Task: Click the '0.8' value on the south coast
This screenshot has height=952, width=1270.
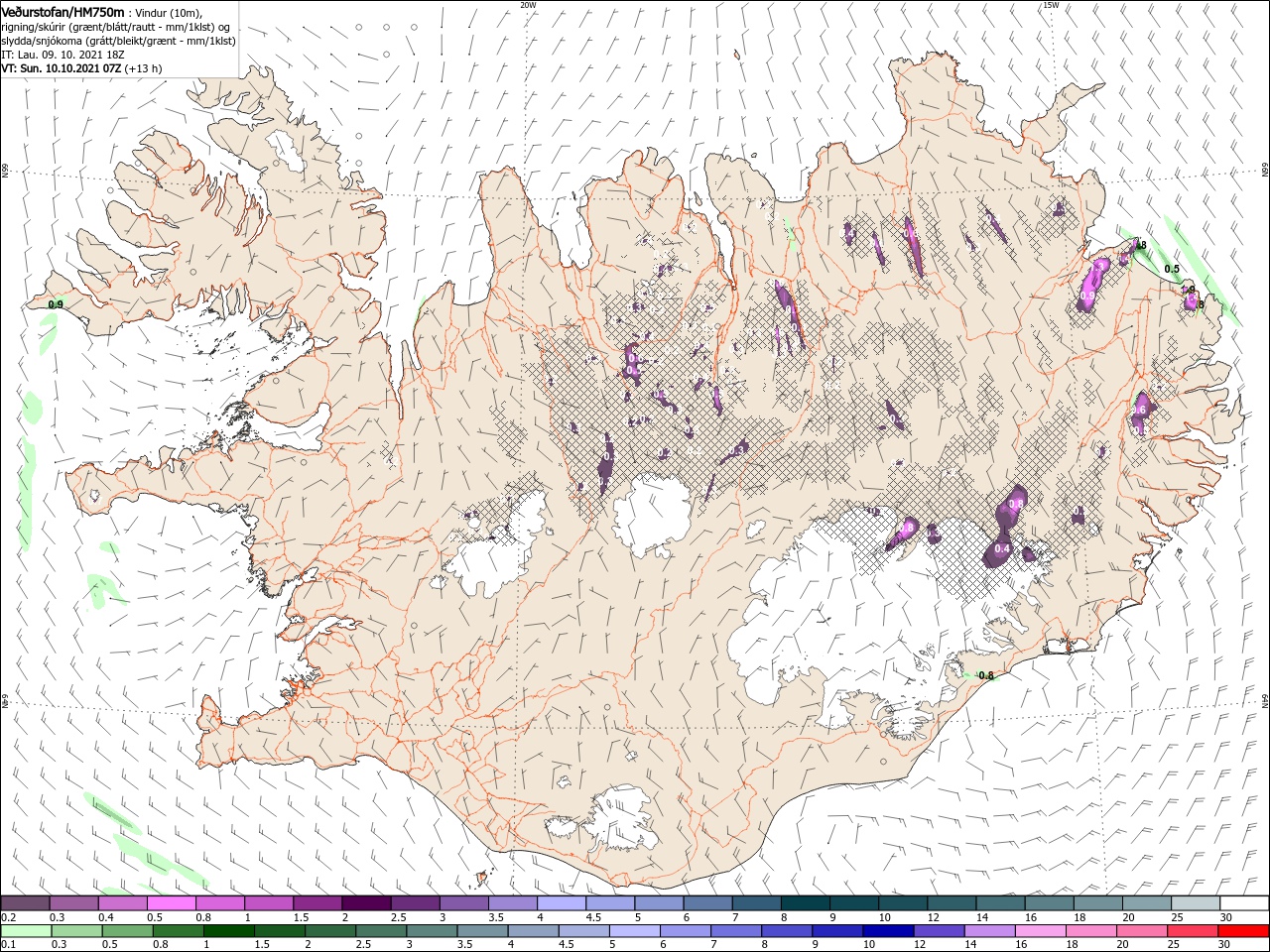Action: [x=986, y=676]
